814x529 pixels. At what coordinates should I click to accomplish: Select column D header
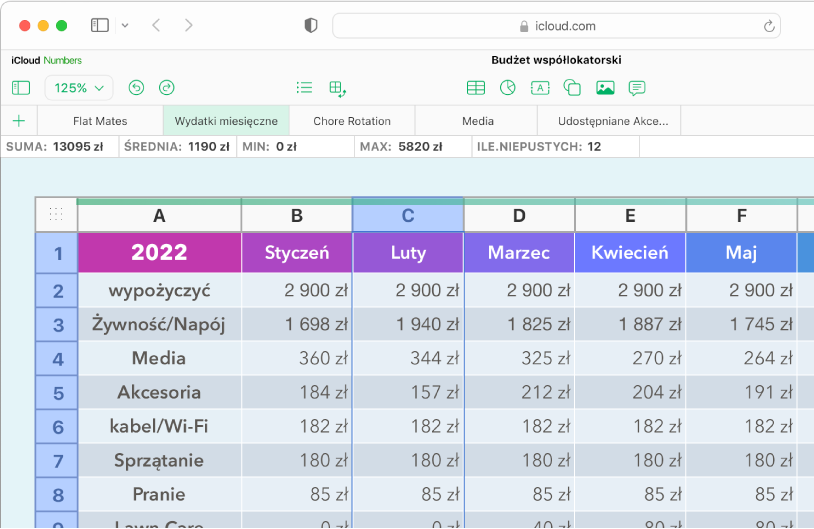point(519,215)
